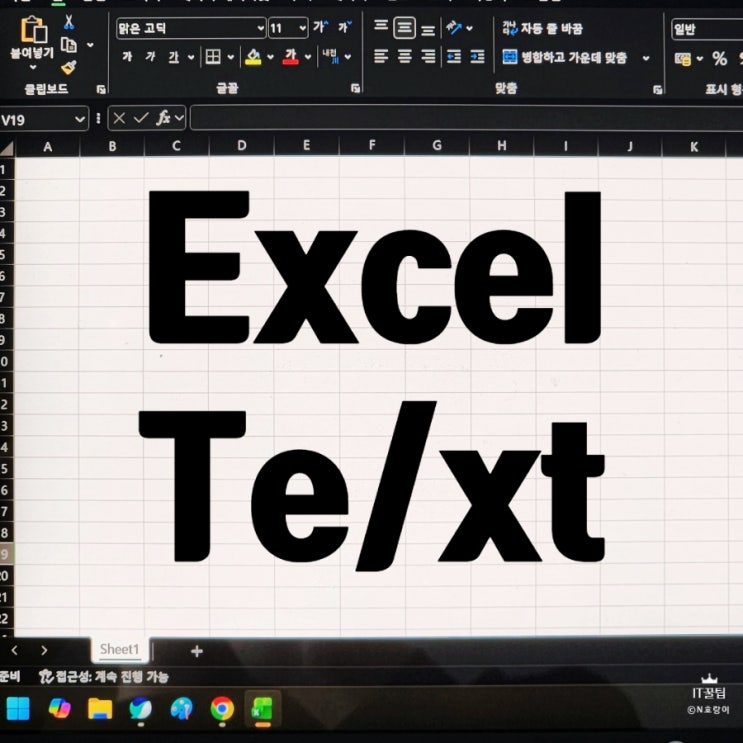This screenshot has width=743, height=743.
Task: Open the Alignment group dialog launcher
Action: pyautogui.click(x=657, y=90)
